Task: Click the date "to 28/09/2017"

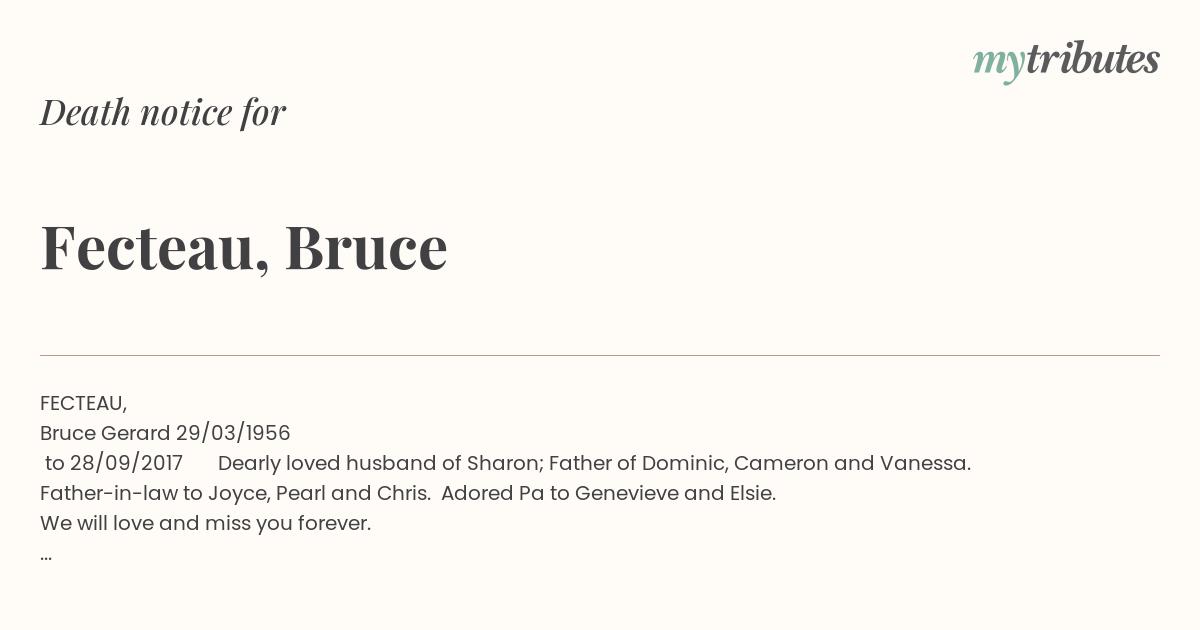Action: tap(114, 464)
